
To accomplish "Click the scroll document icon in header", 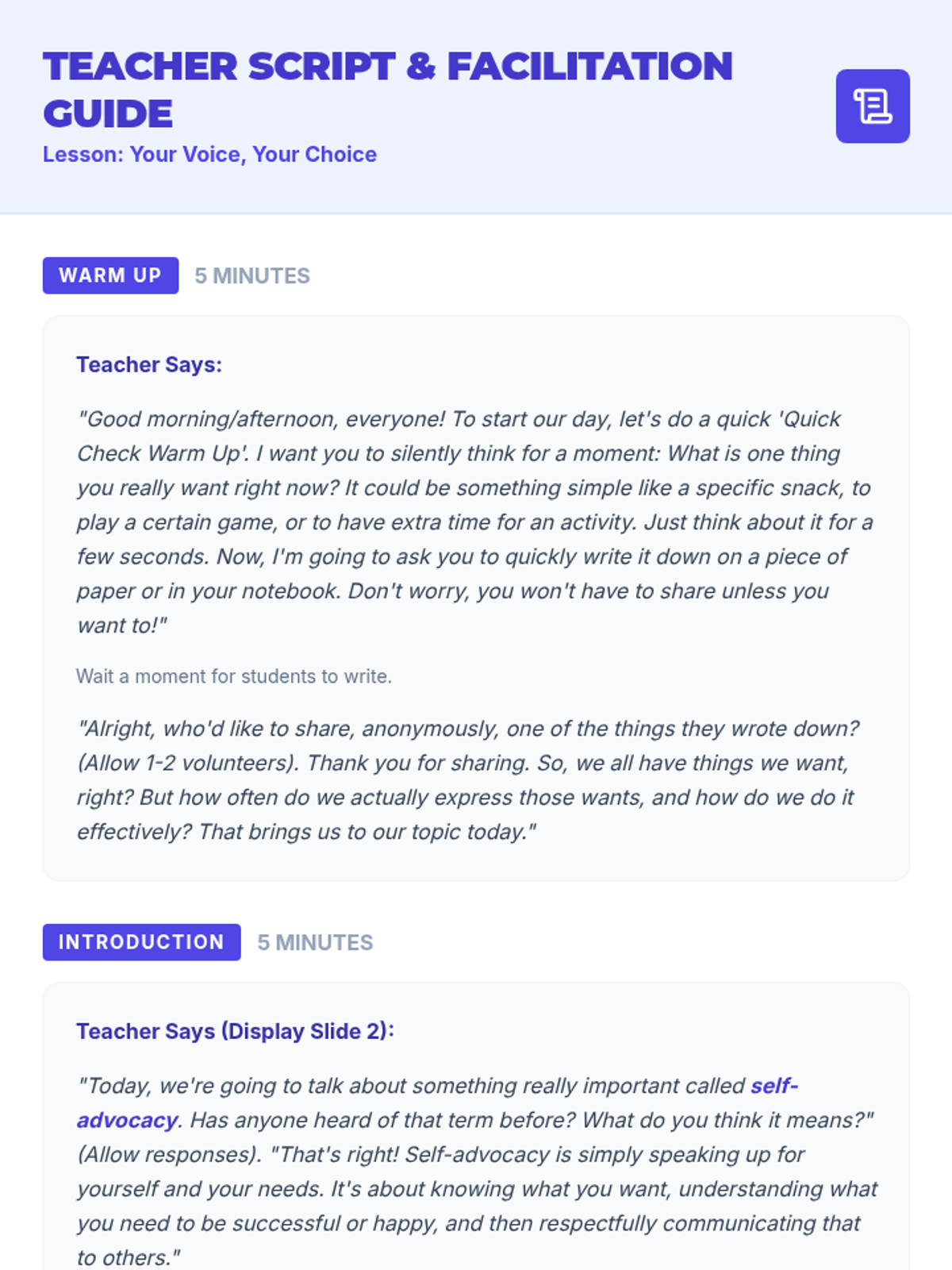I will click(x=872, y=106).
